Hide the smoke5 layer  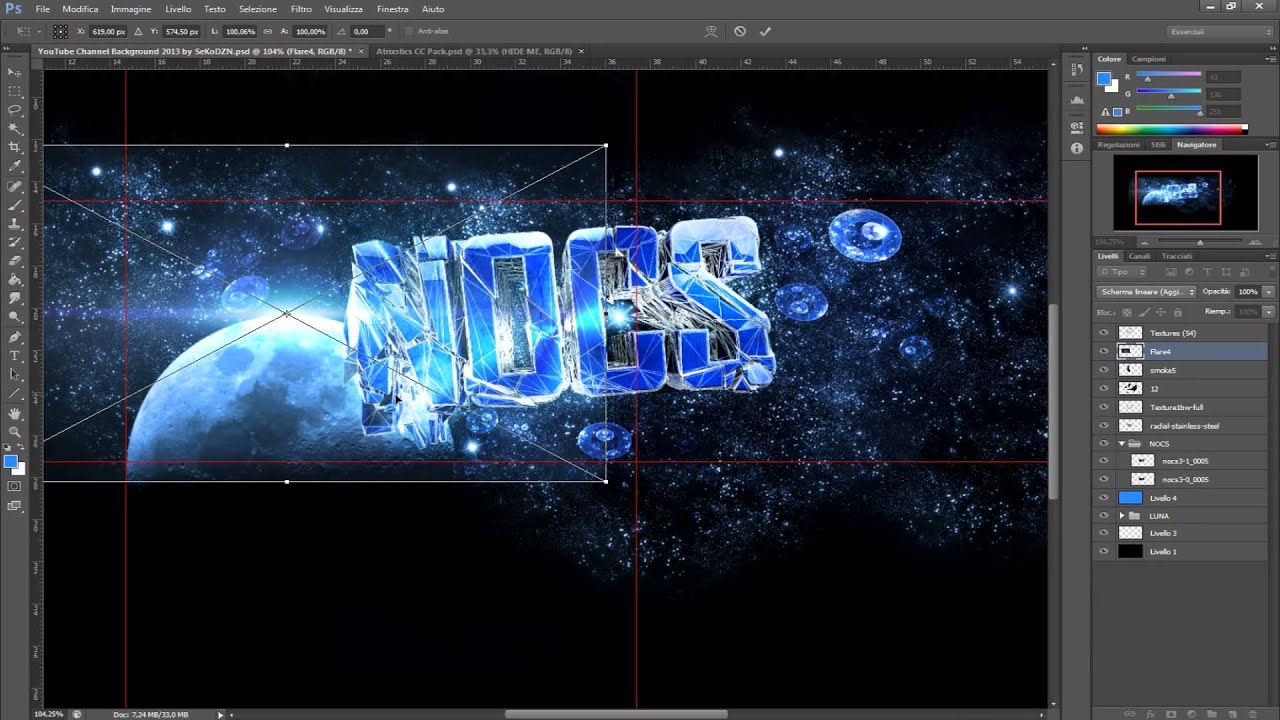click(1104, 370)
